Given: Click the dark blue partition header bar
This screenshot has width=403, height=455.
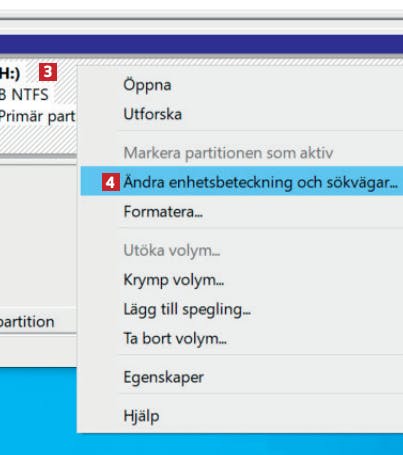Looking at the screenshot, I should (x=201, y=44).
